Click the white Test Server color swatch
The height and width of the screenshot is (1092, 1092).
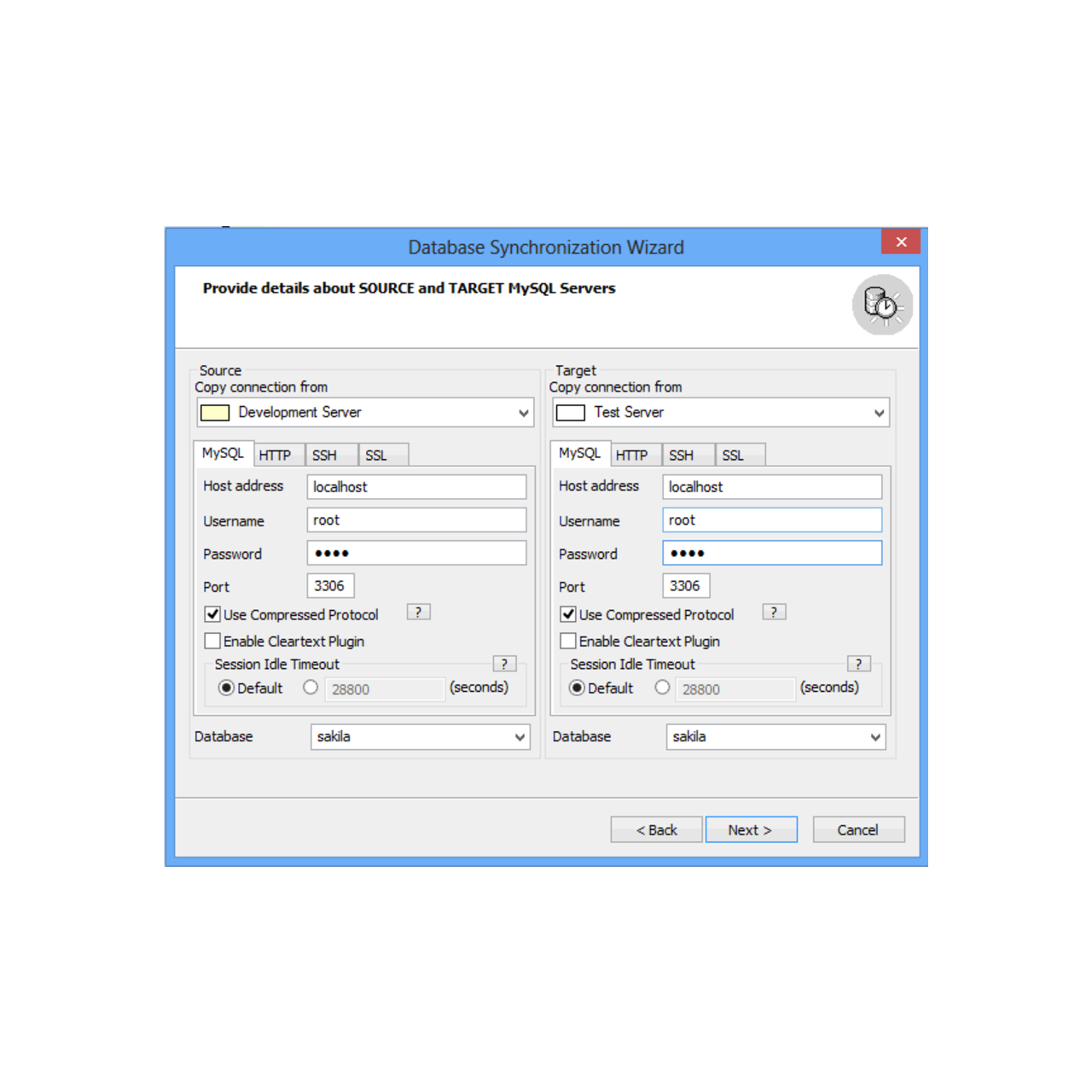click(571, 412)
